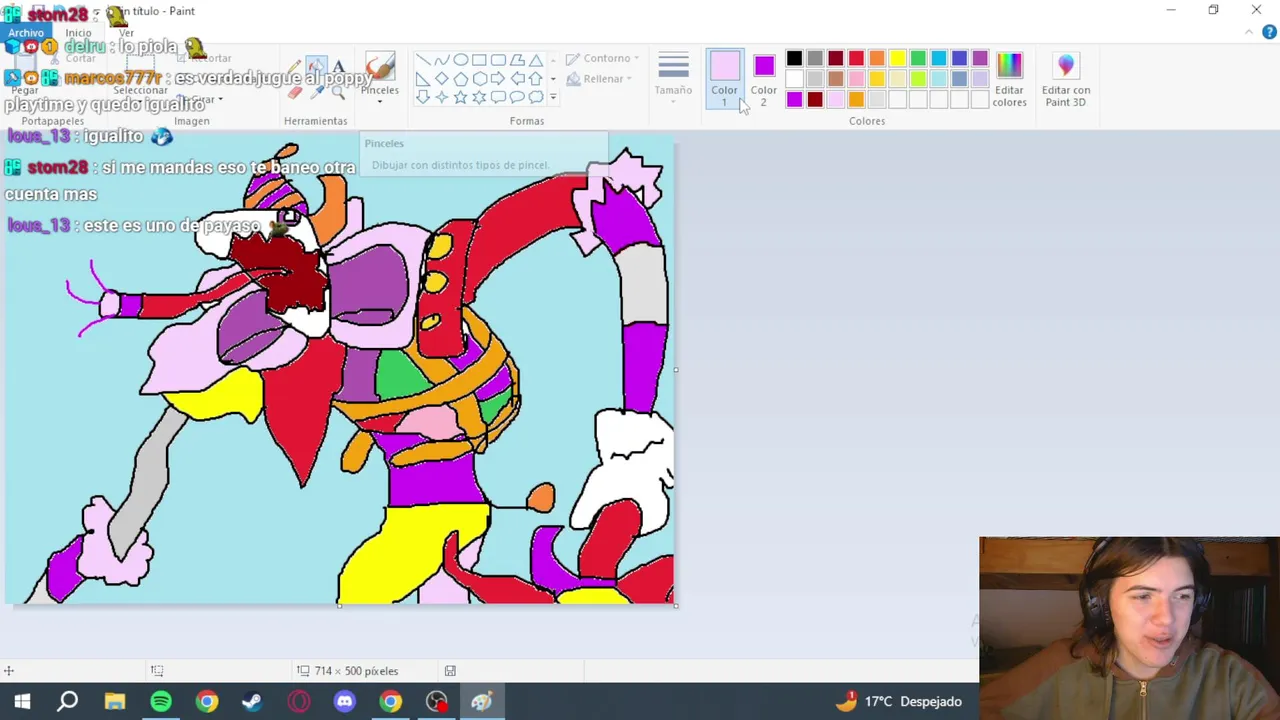The height and width of the screenshot is (720, 1280).
Task: Switch to the Ver ribbon tab
Action: point(126,33)
